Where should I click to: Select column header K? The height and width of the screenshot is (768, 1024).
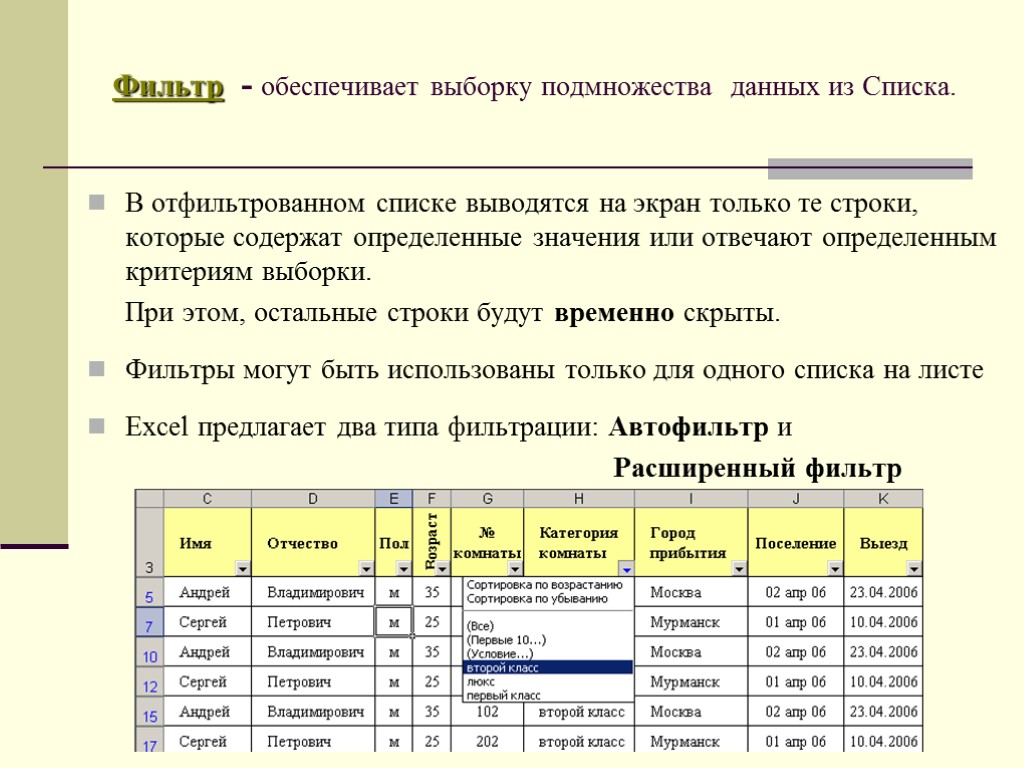coord(883,499)
